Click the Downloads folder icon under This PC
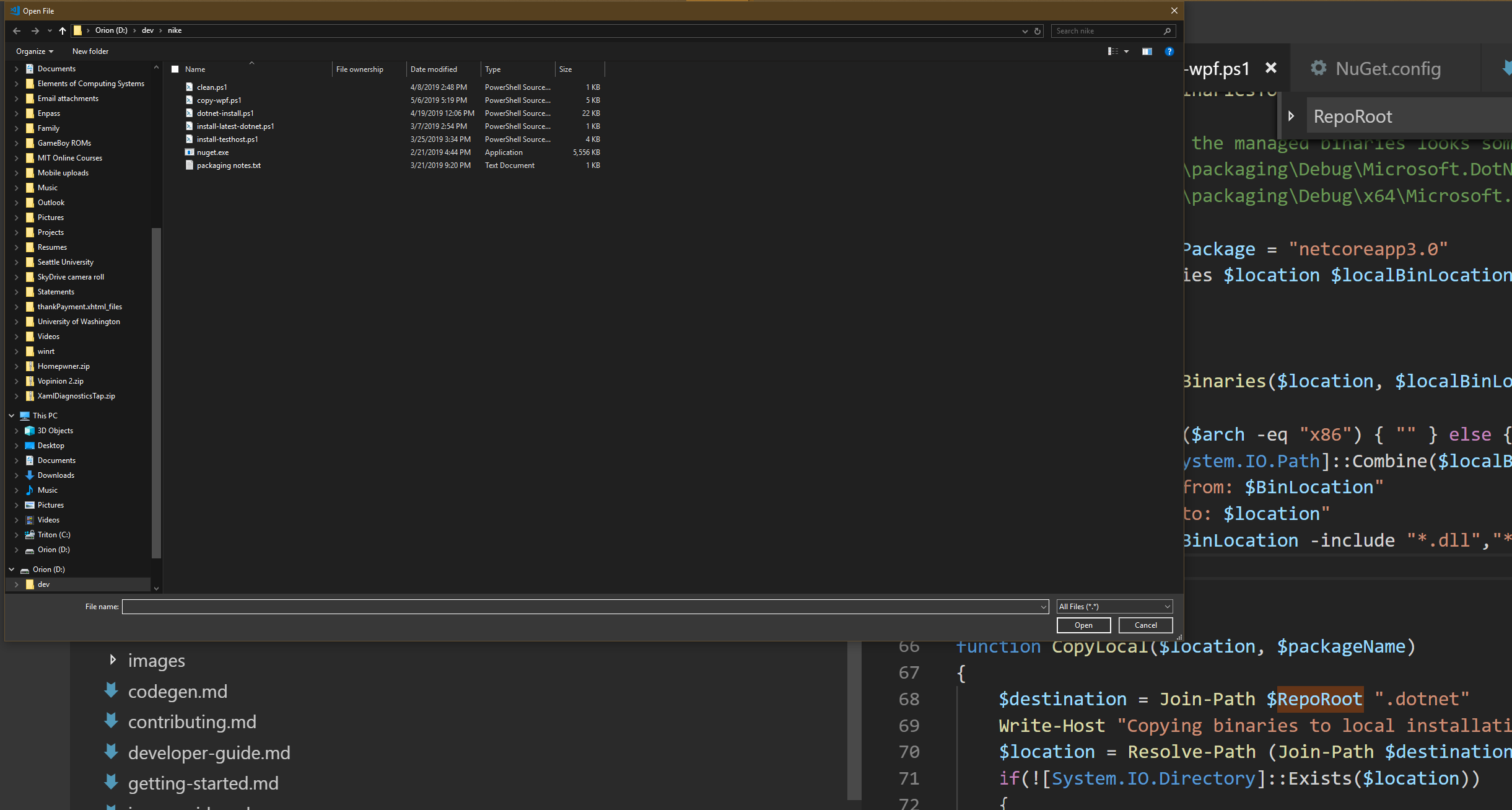The height and width of the screenshot is (810, 1512). [x=30, y=475]
